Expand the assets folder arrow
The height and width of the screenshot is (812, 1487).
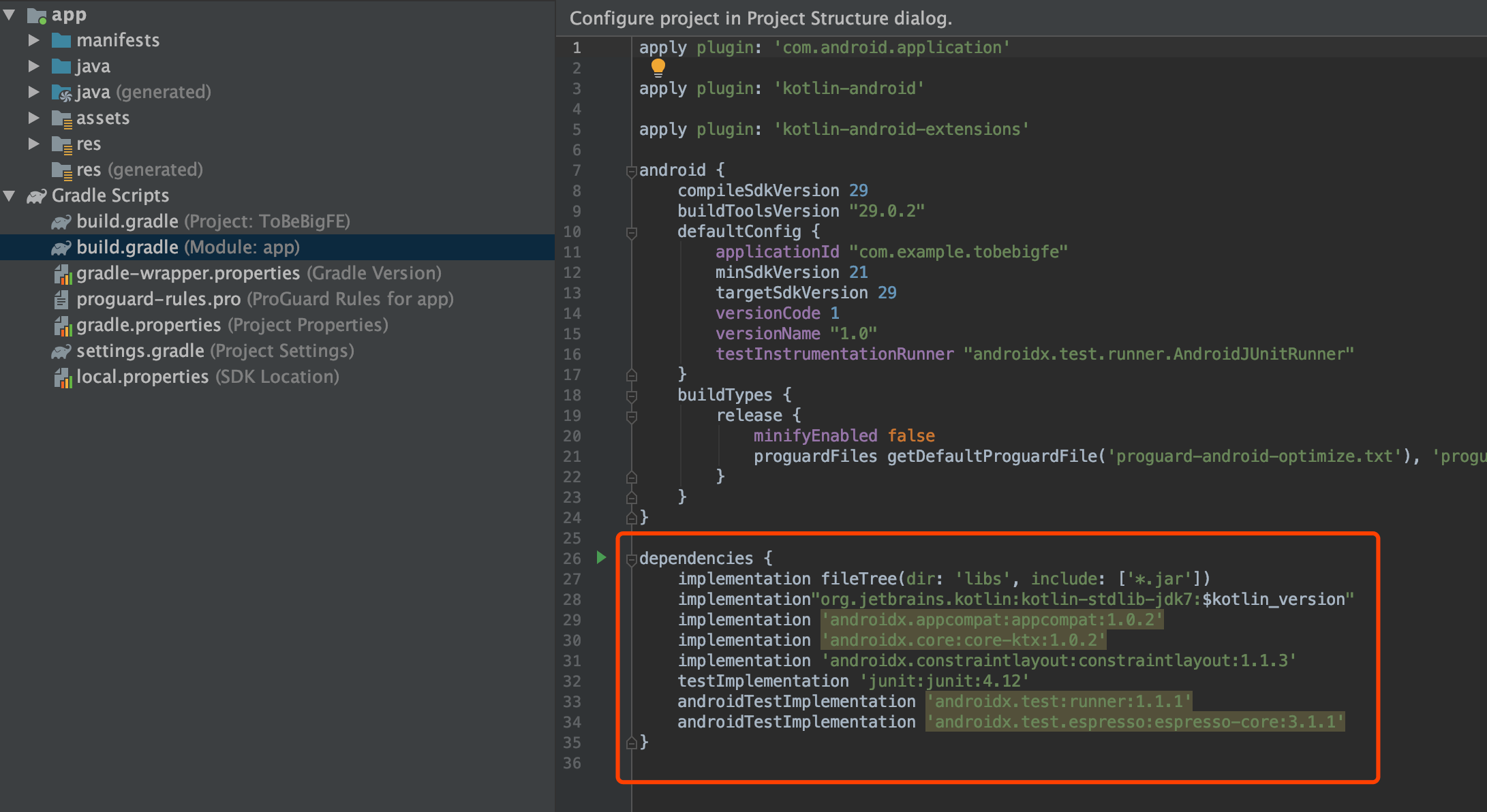33,118
